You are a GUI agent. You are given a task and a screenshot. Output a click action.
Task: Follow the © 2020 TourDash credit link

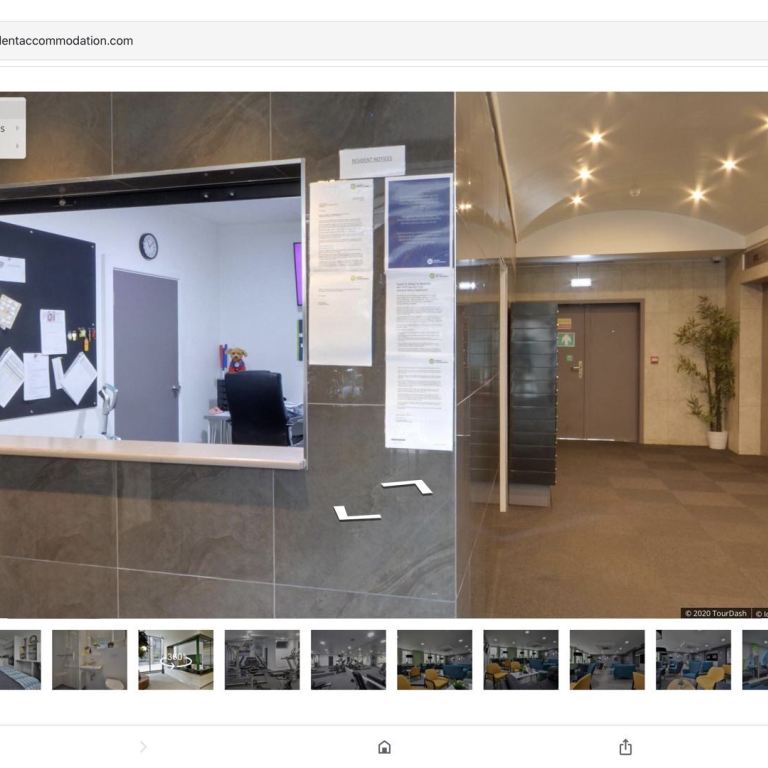pyautogui.click(x=715, y=613)
